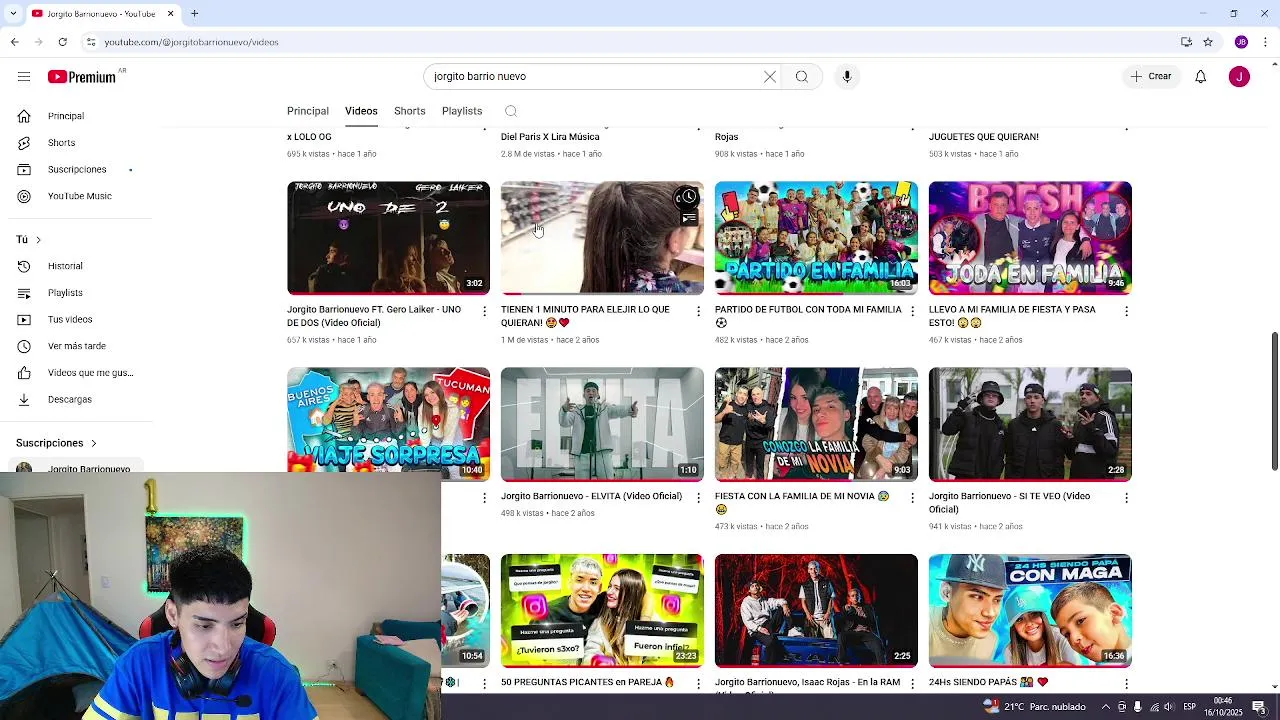
Task: Open options for FIESTA CON LA FAMILIA video
Action: point(912,497)
